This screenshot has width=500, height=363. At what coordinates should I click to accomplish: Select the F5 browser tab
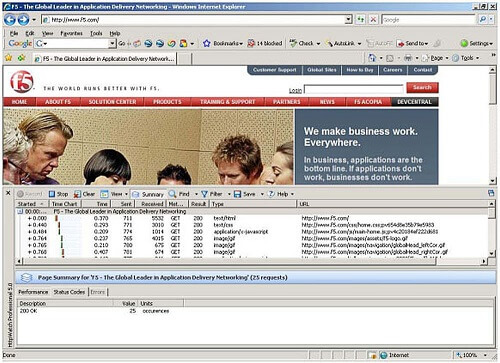(x=105, y=59)
